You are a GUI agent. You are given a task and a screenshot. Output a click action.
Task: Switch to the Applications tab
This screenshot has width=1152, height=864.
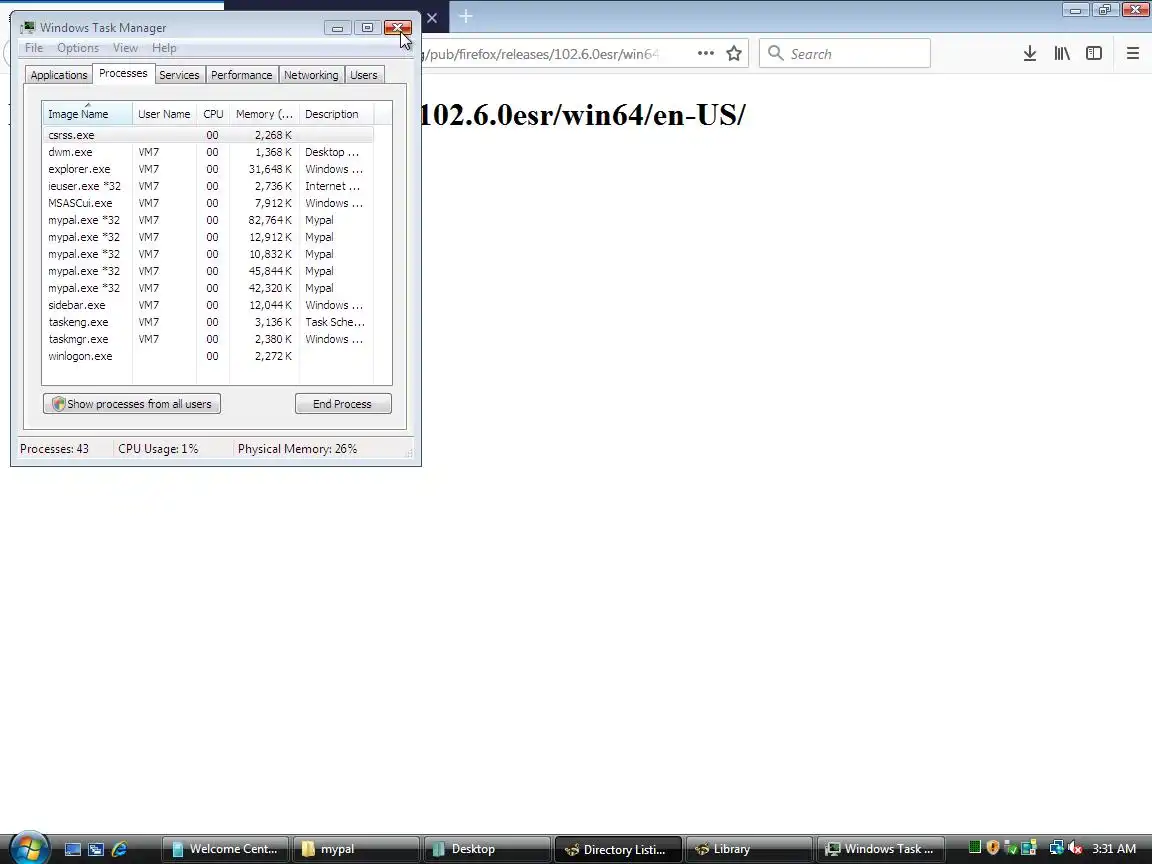click(59, 75)
